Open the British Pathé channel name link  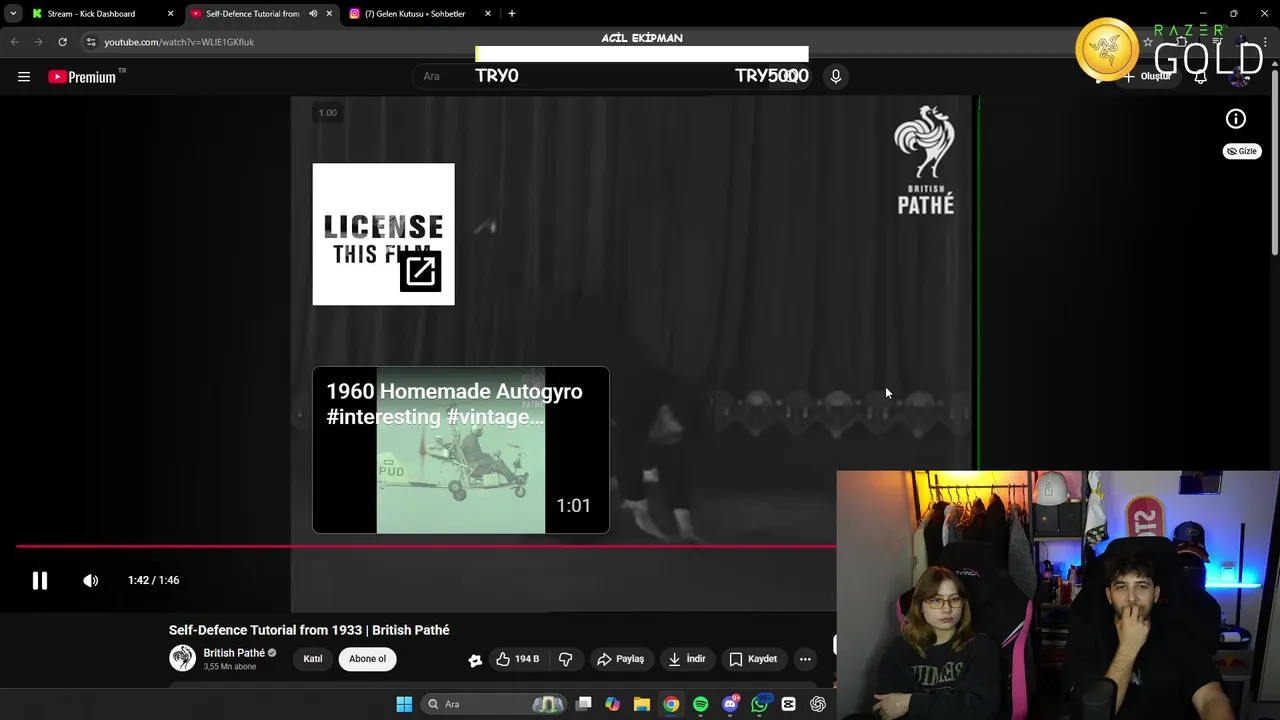234,653
